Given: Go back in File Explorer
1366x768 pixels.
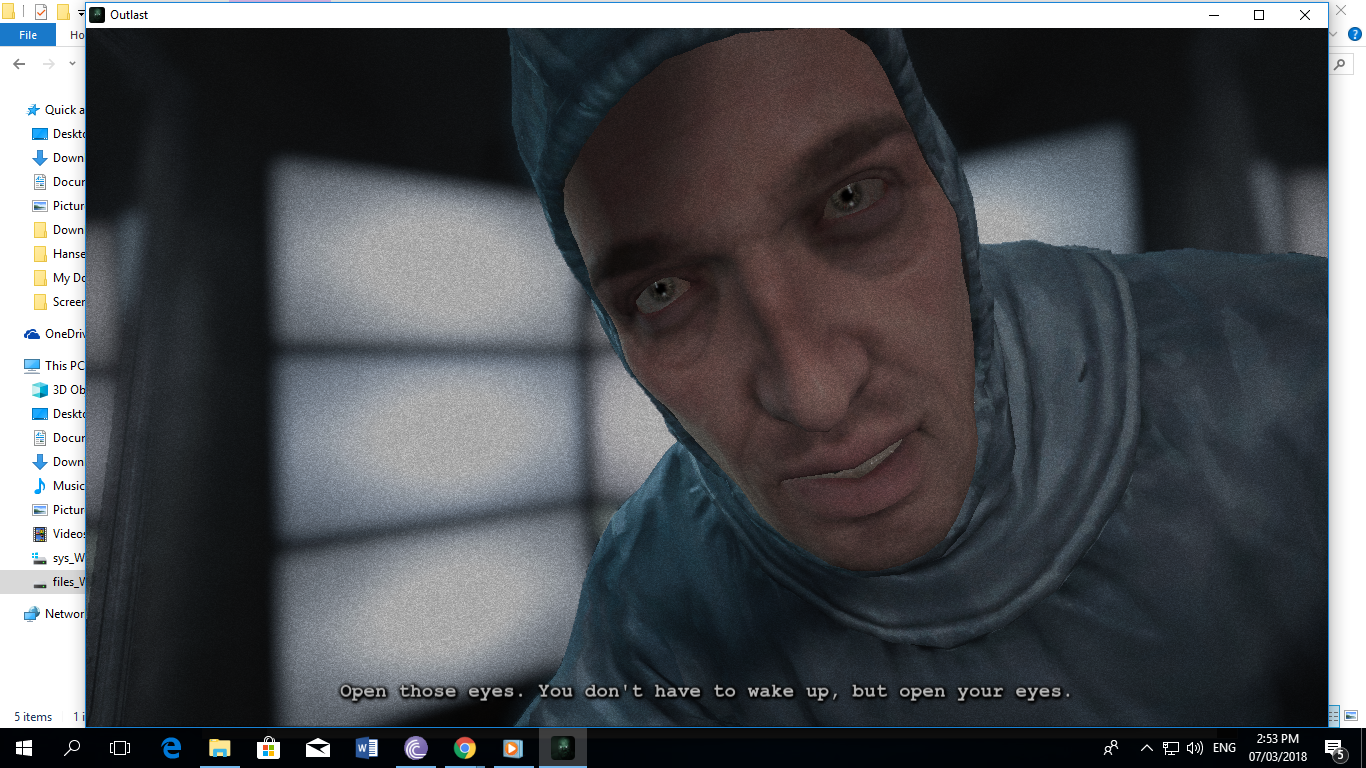Looking at the screenshot, I should [19, 63].
